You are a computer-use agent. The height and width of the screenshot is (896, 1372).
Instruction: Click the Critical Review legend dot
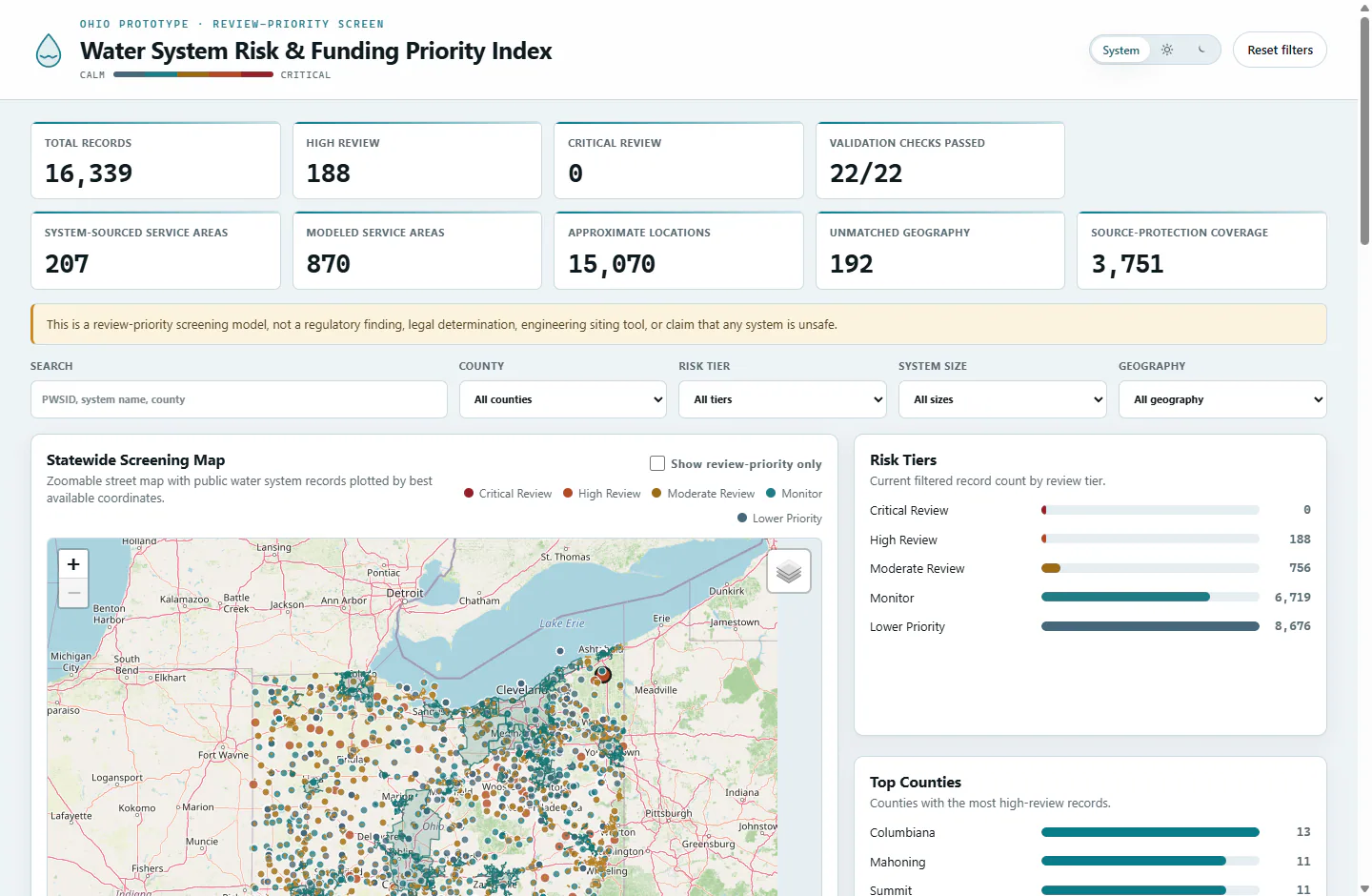pos(469,494)
